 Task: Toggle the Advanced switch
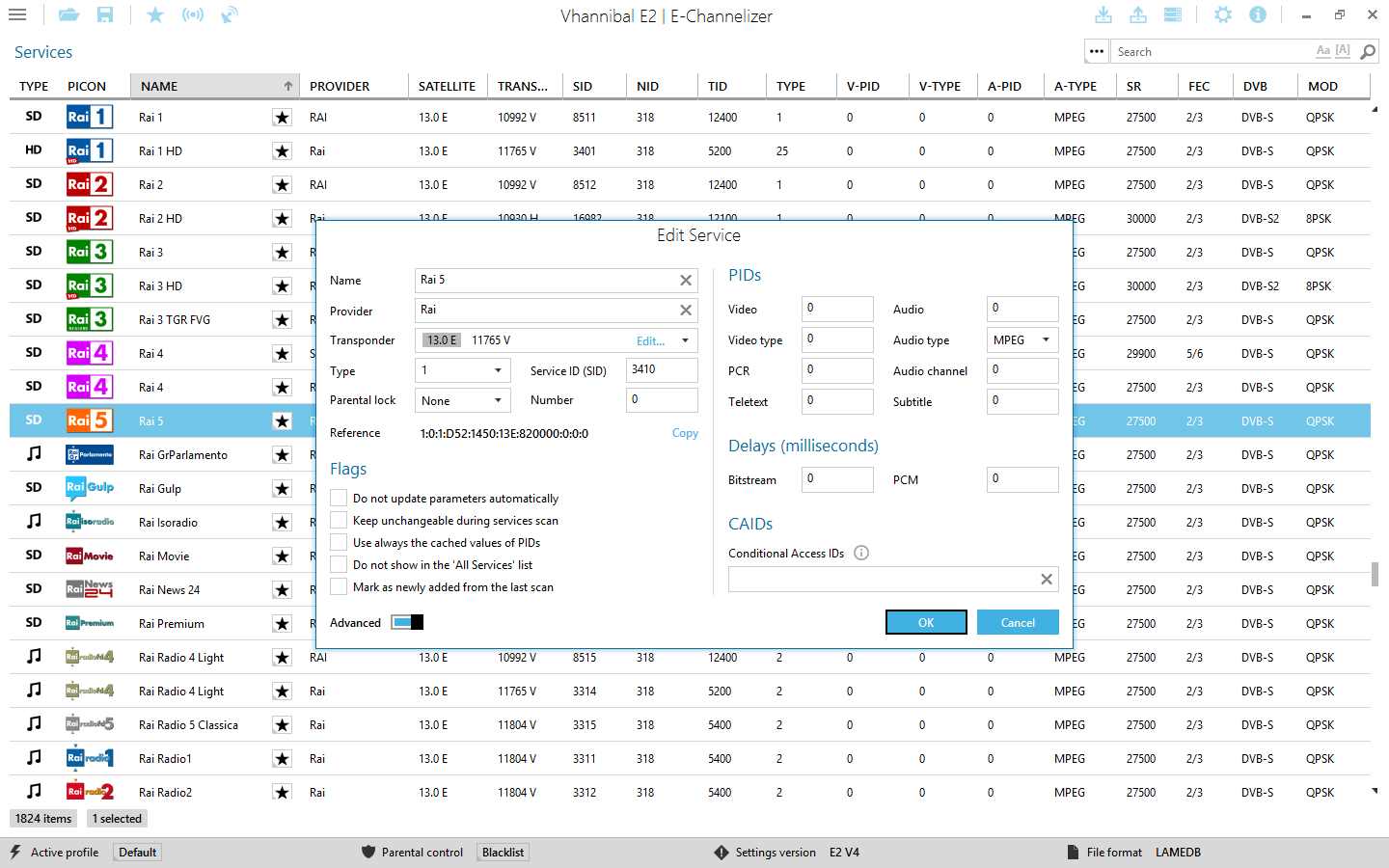point(407,622)
